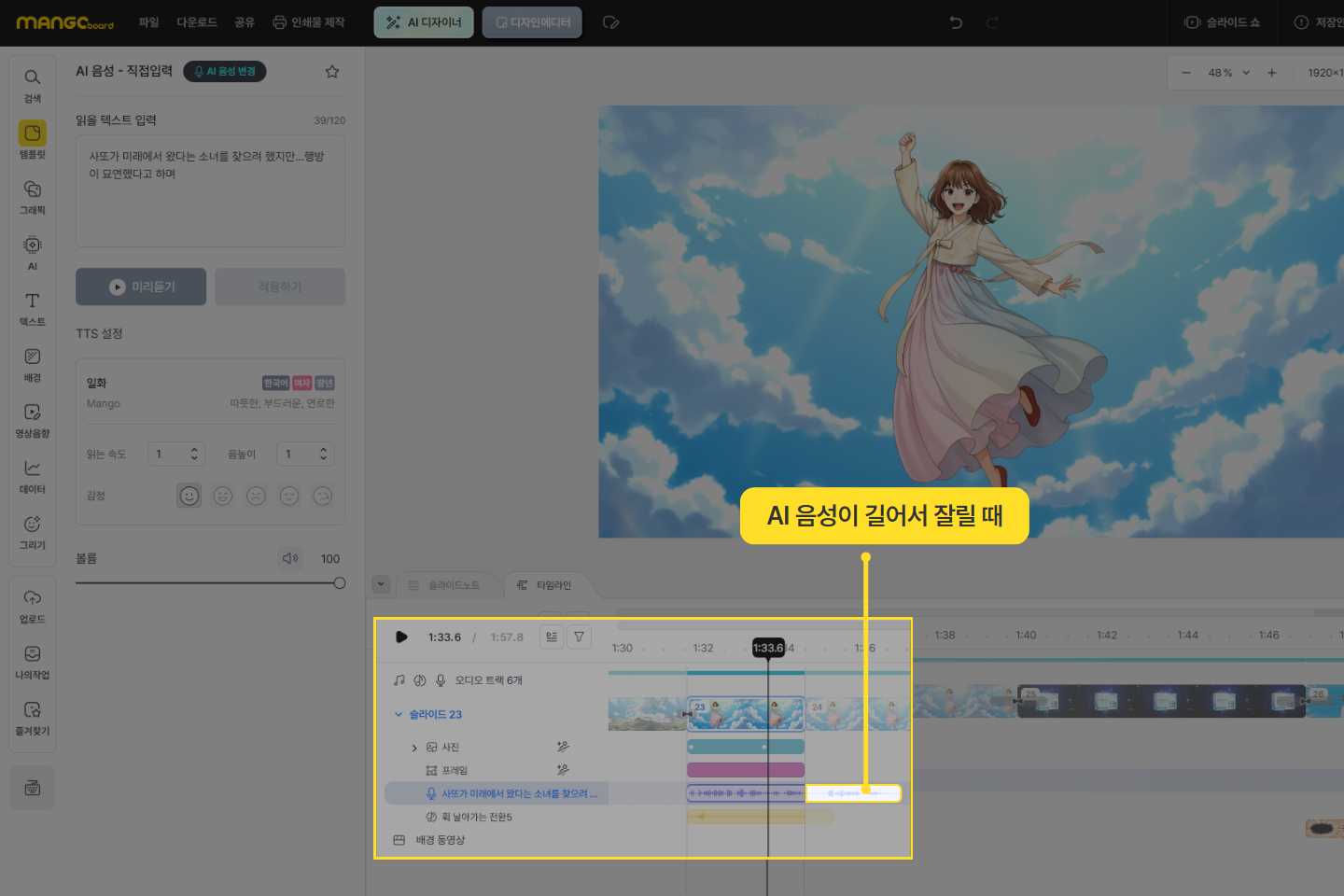Collapse the 슬라이드 23 group in the timeline
Viewport: 1344px width, 896px height.
click(399, 714)
